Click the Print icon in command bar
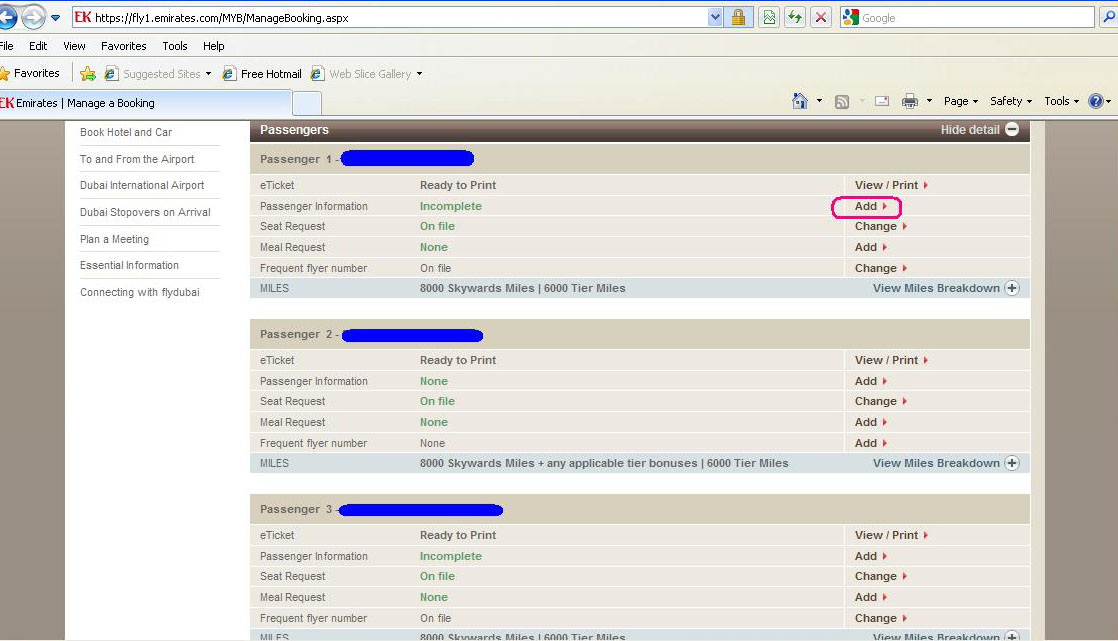The width and height of the screenshot is (1118, 641). (x=910, y=101)
